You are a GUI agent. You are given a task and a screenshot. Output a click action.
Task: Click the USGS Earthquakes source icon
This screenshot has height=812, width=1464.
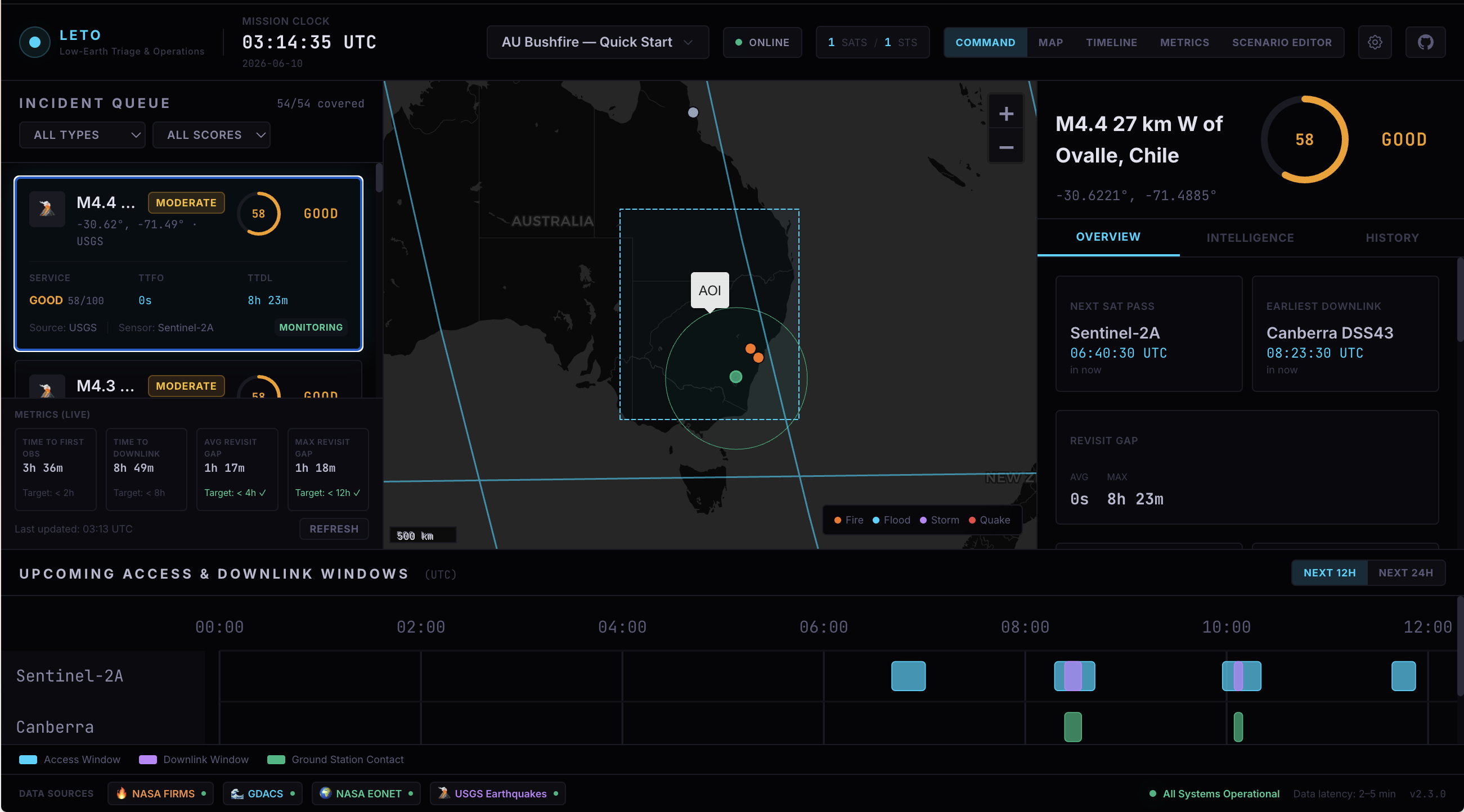(x=444, y=793)
